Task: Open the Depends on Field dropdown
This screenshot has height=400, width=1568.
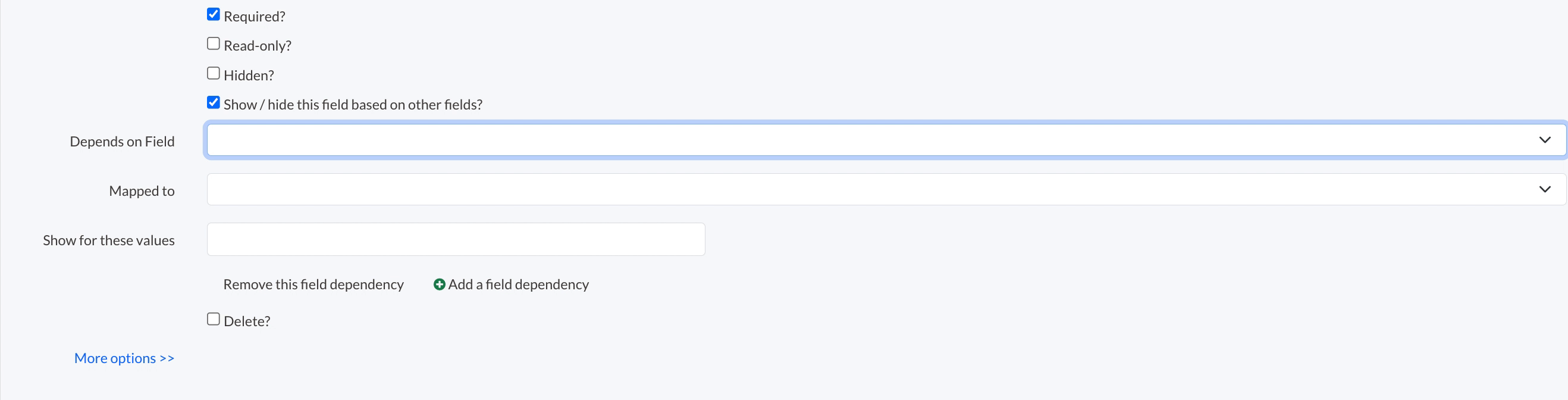Action: click(852, 140)
